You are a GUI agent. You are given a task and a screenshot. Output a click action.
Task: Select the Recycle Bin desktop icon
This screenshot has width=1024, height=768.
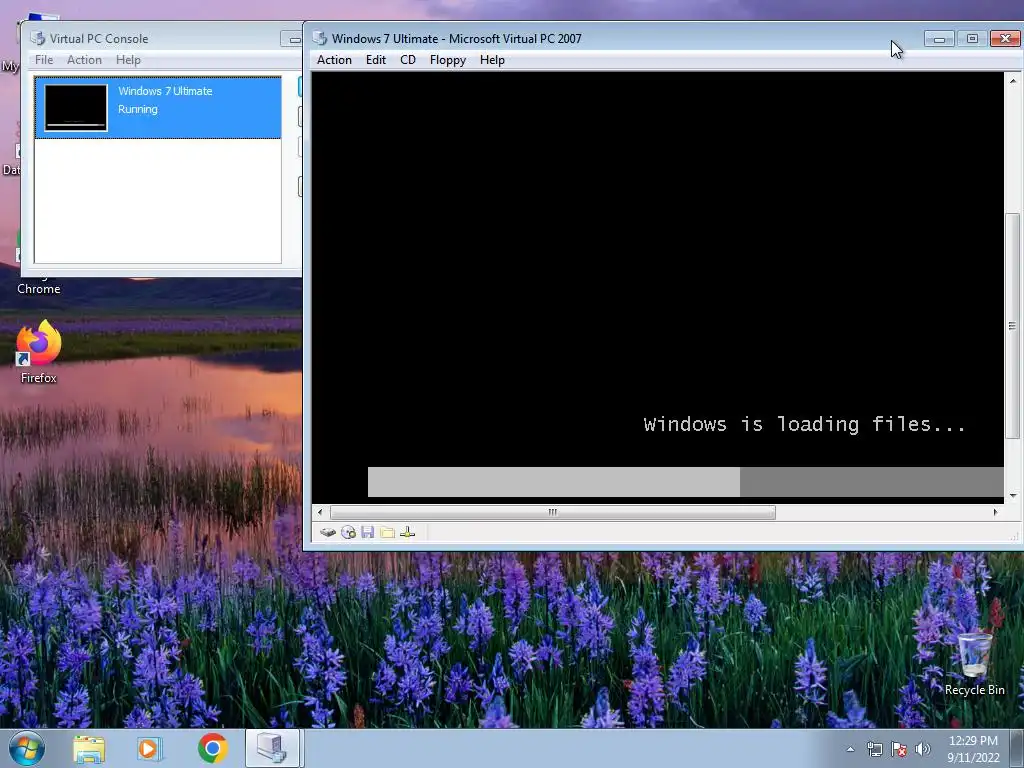pos(974,663)
